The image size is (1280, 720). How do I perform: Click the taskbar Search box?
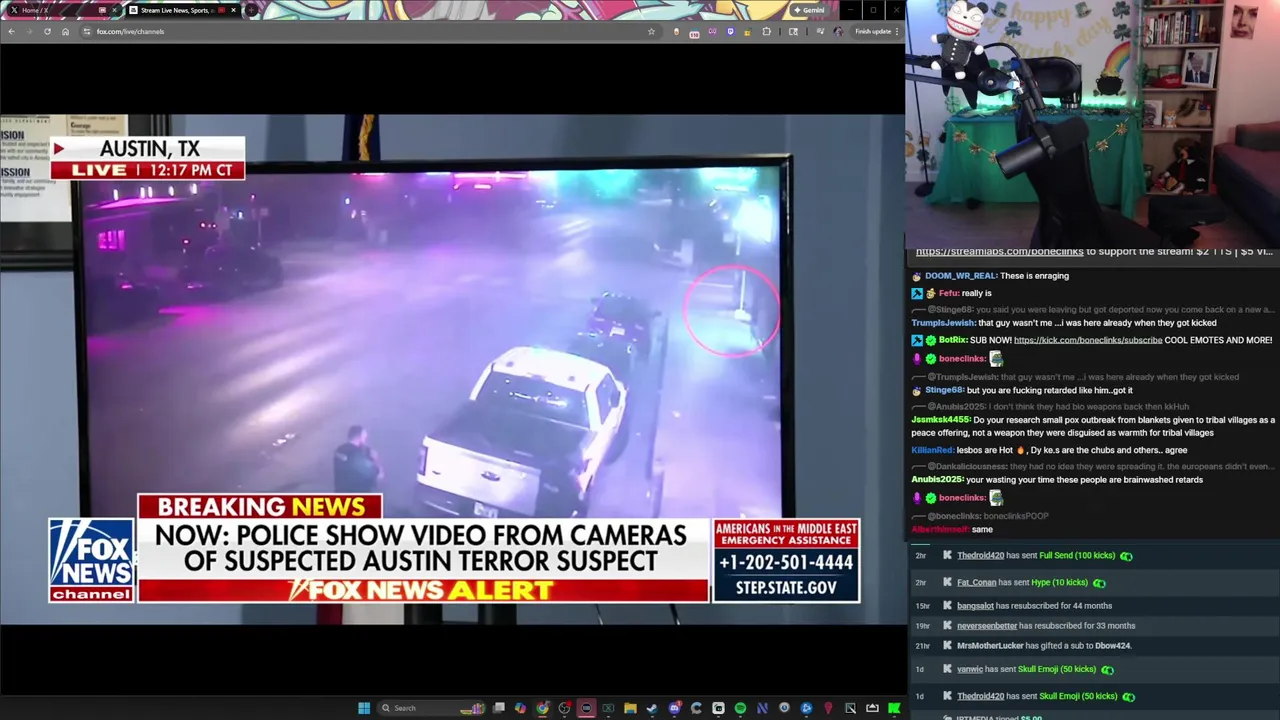(432, 708)
